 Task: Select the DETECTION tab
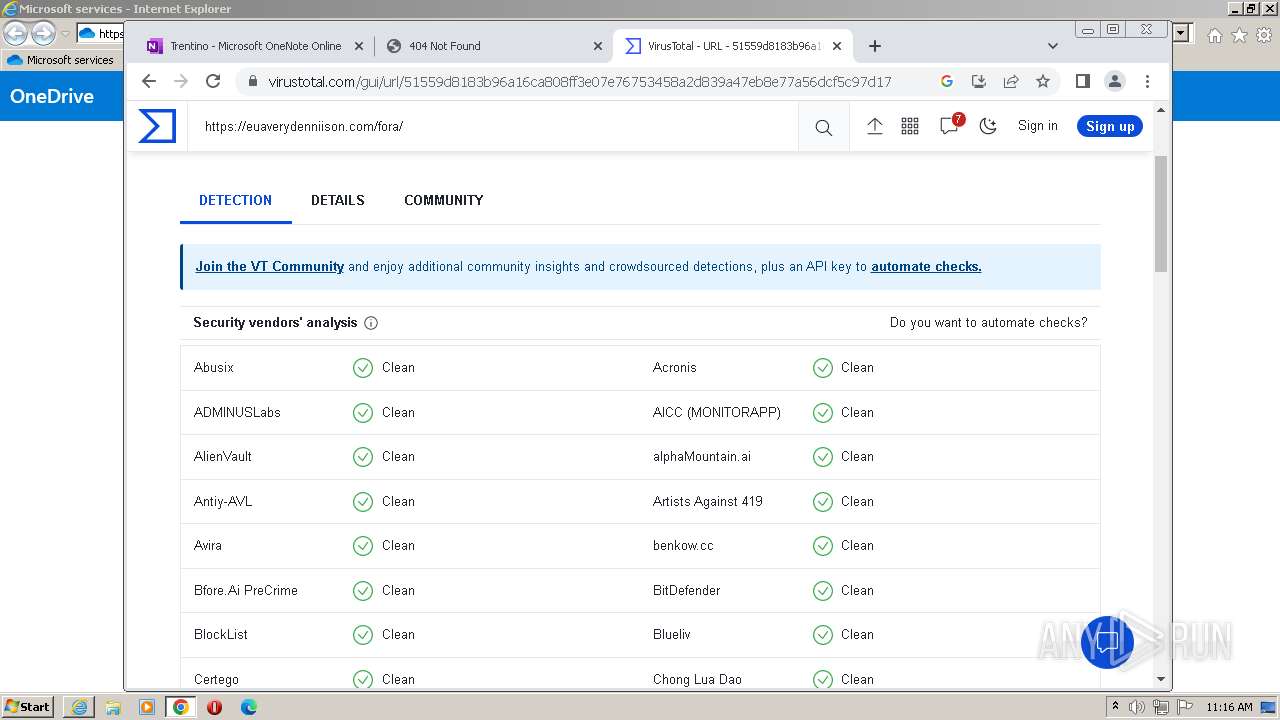click(235, 200)
